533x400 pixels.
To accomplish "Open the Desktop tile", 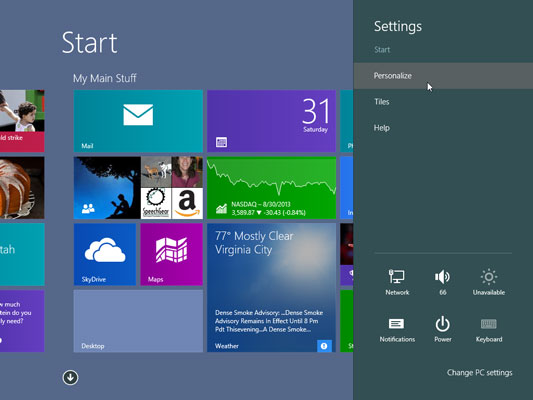I will point(138,321).
